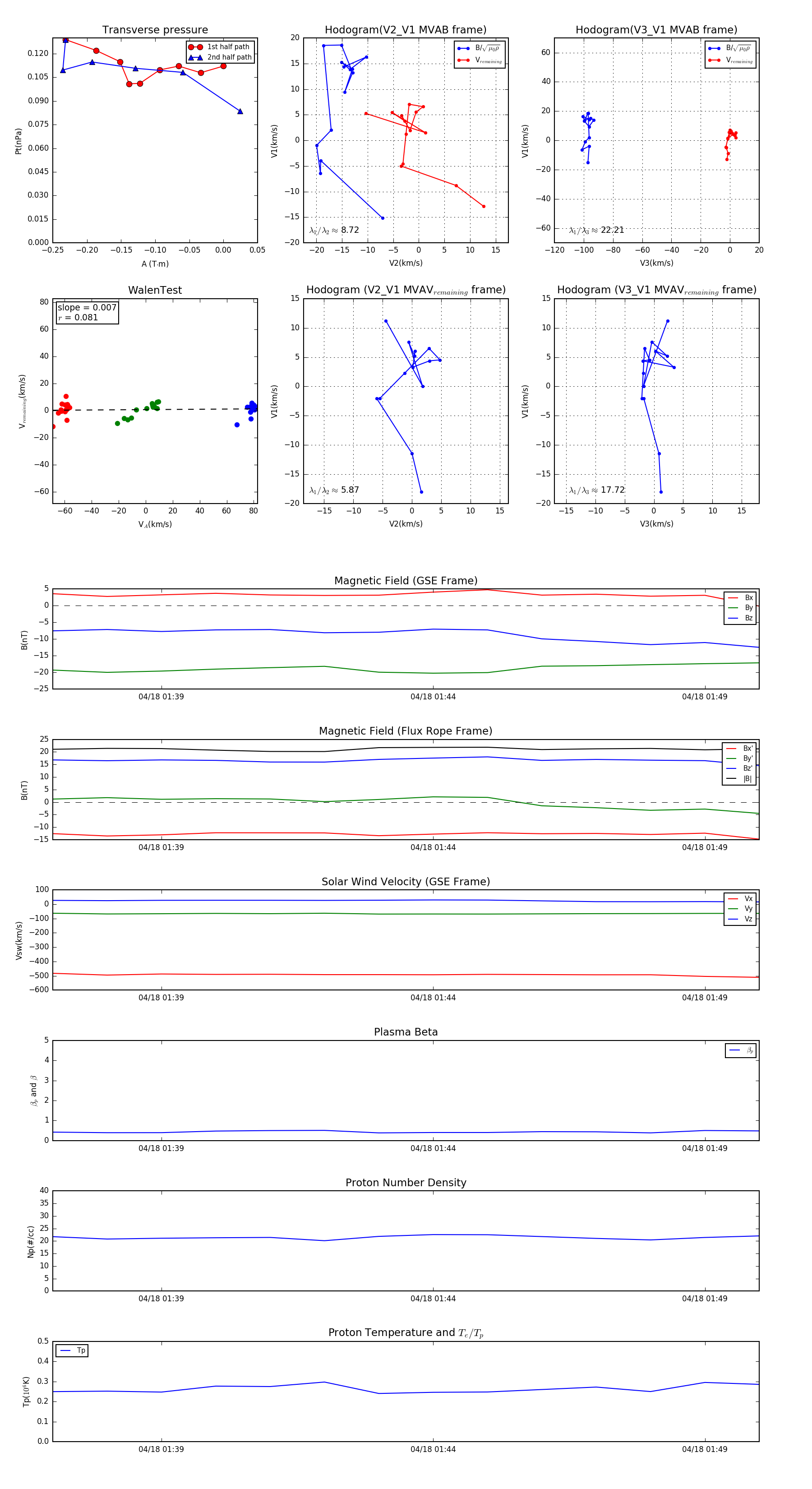
Task: Click the "Vsw(km/s)" y-axis label
Action: (18, 940)
